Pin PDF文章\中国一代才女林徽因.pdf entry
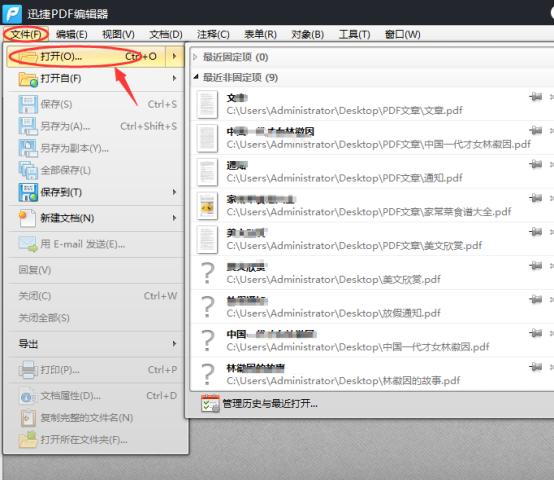554x481 pixels. pos(536,130)
